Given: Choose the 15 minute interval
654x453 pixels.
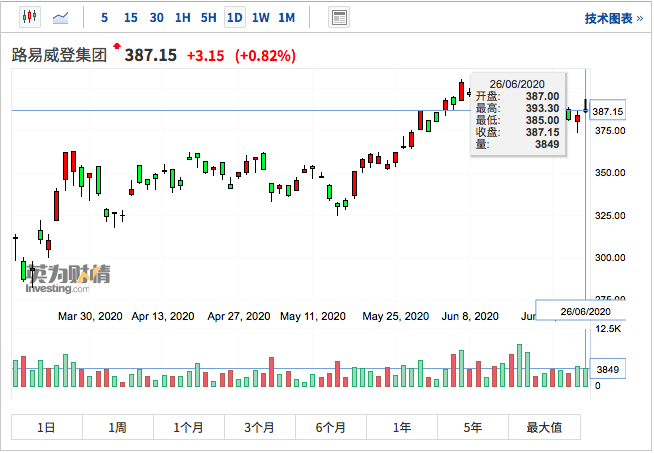Looking at the screenshot, I should (x=131, y=18).
